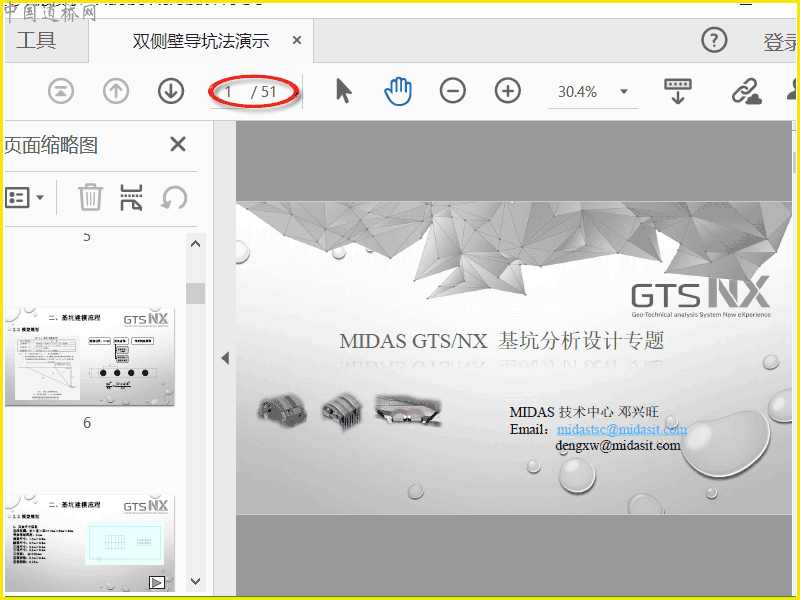The height and width of the screenshot is (600, 800).
Task: Click the 登录 sign-in button
Action: coord(780,42)
